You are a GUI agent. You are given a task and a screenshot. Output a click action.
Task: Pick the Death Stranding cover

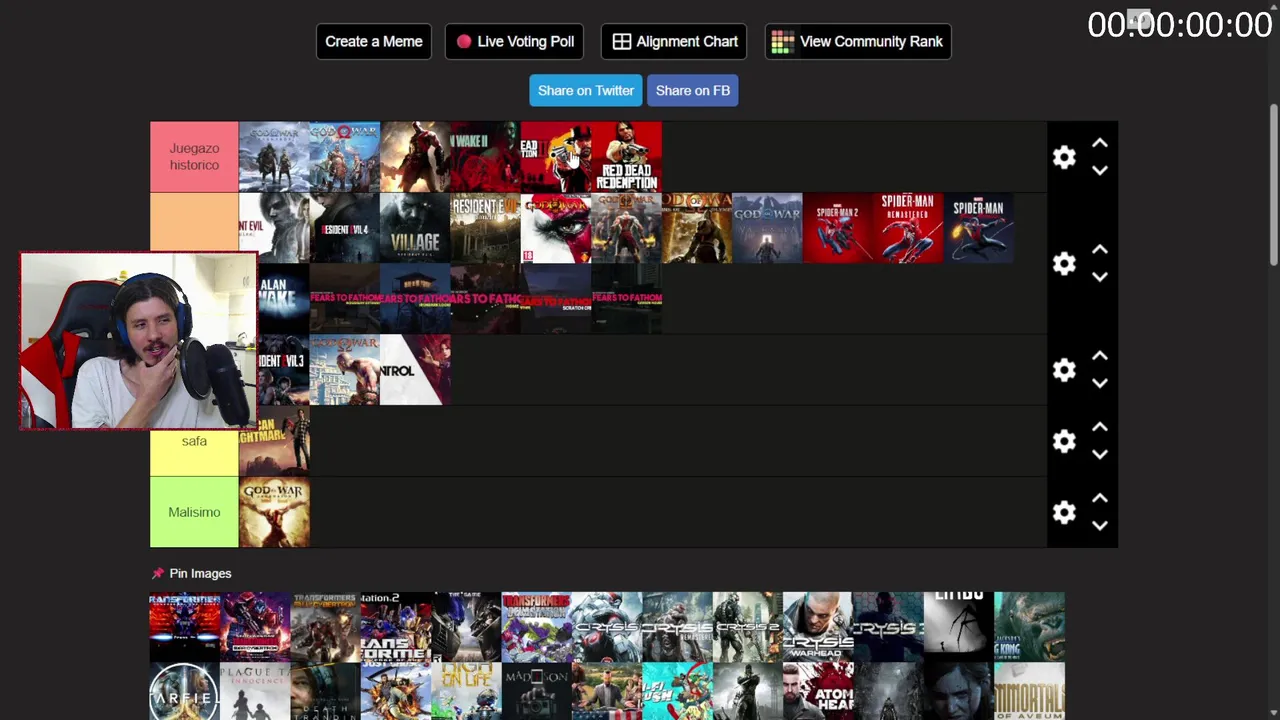(x=325, y=691)
